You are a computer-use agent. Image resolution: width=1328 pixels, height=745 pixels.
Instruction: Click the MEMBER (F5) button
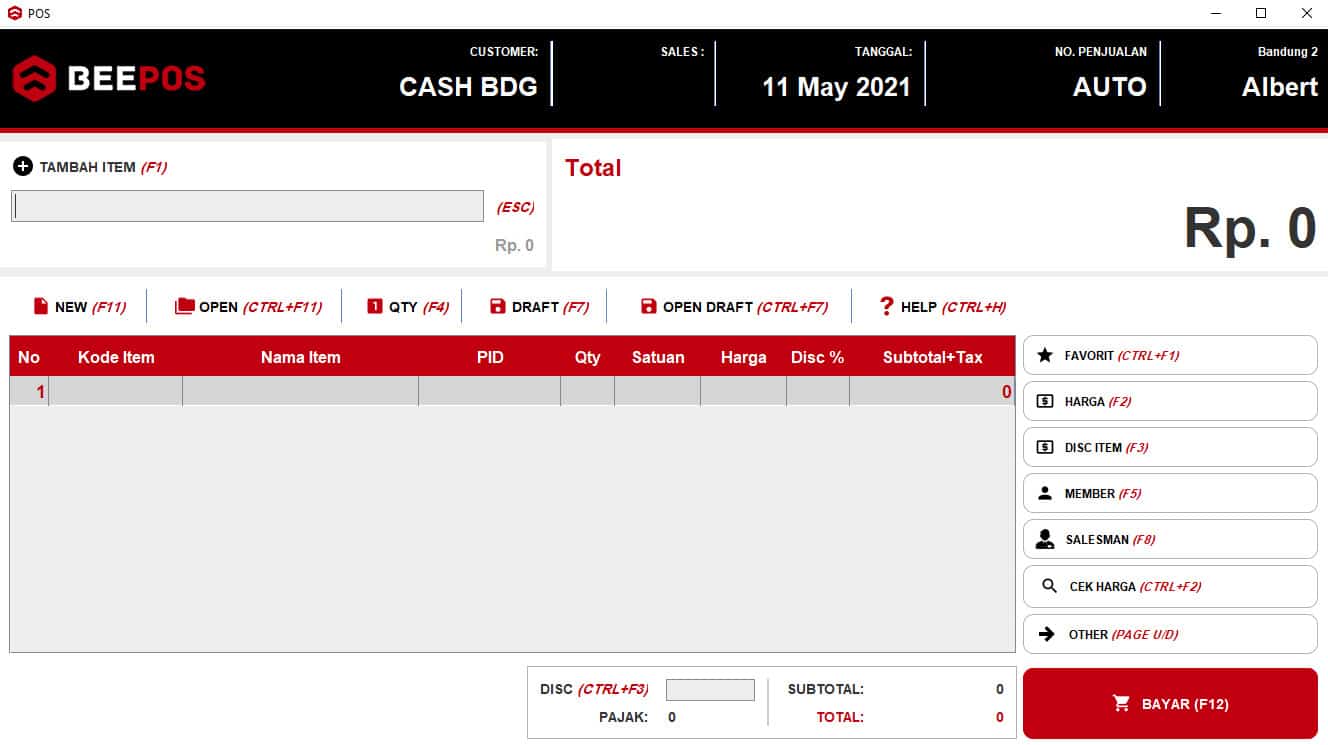[x=1170, y=493]
